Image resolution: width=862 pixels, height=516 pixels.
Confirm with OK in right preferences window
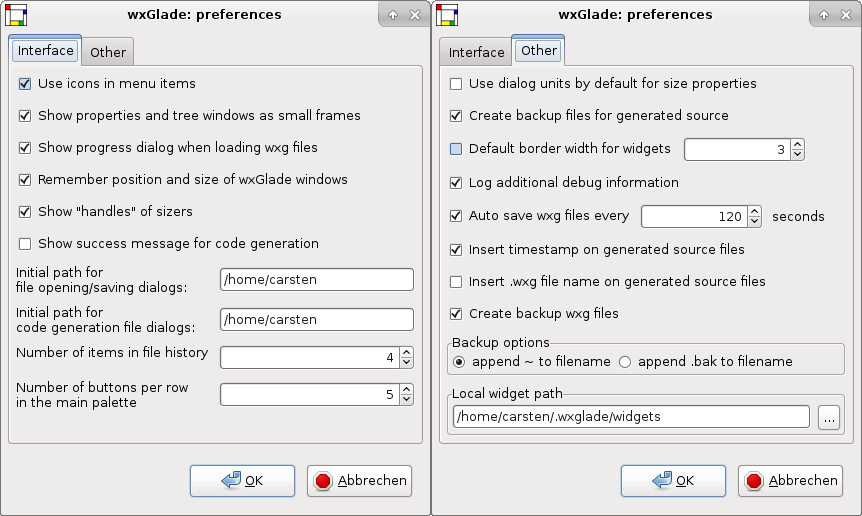pos(673,481)
